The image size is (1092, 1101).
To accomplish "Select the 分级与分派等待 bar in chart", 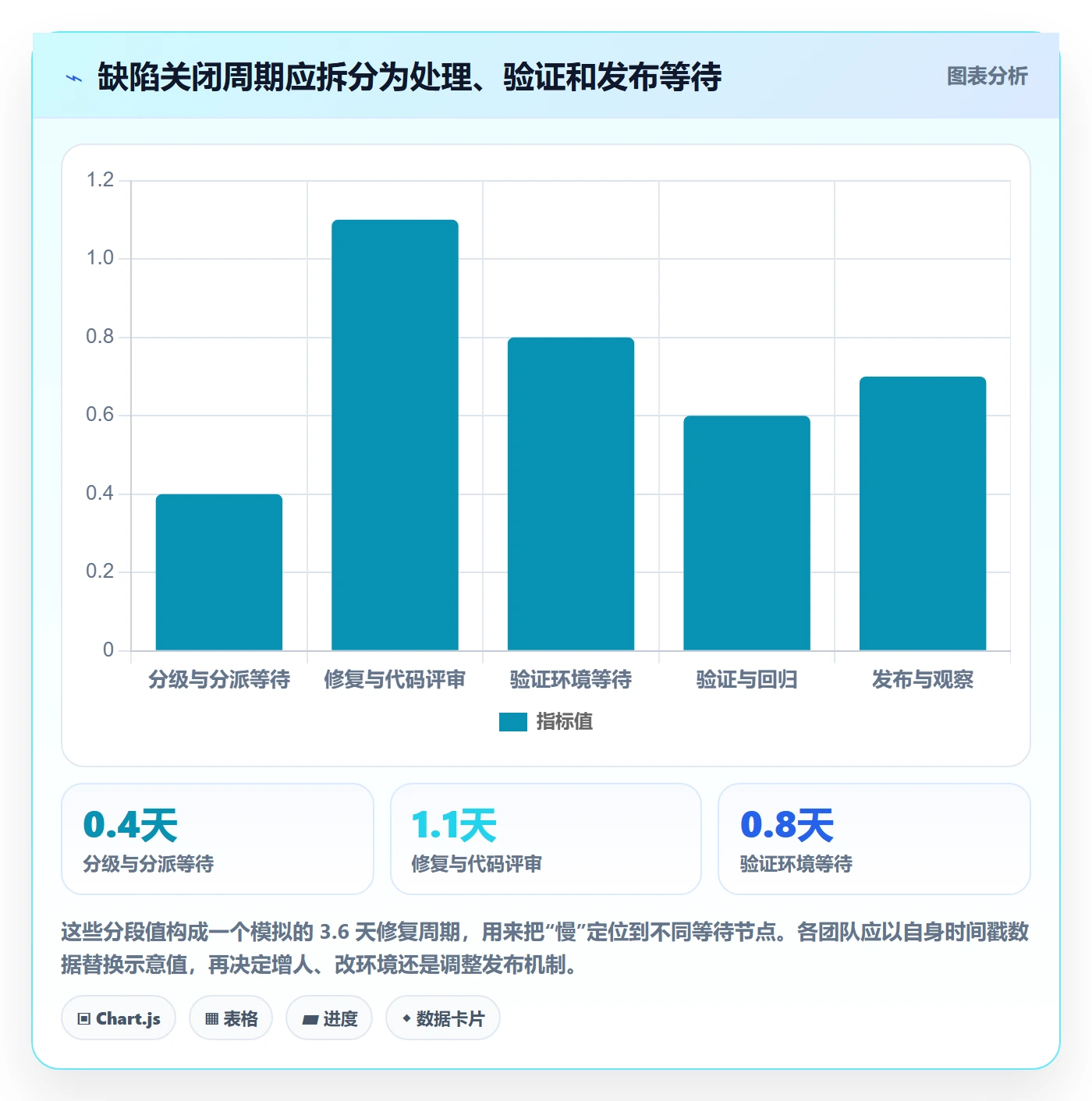I will 219,572.
